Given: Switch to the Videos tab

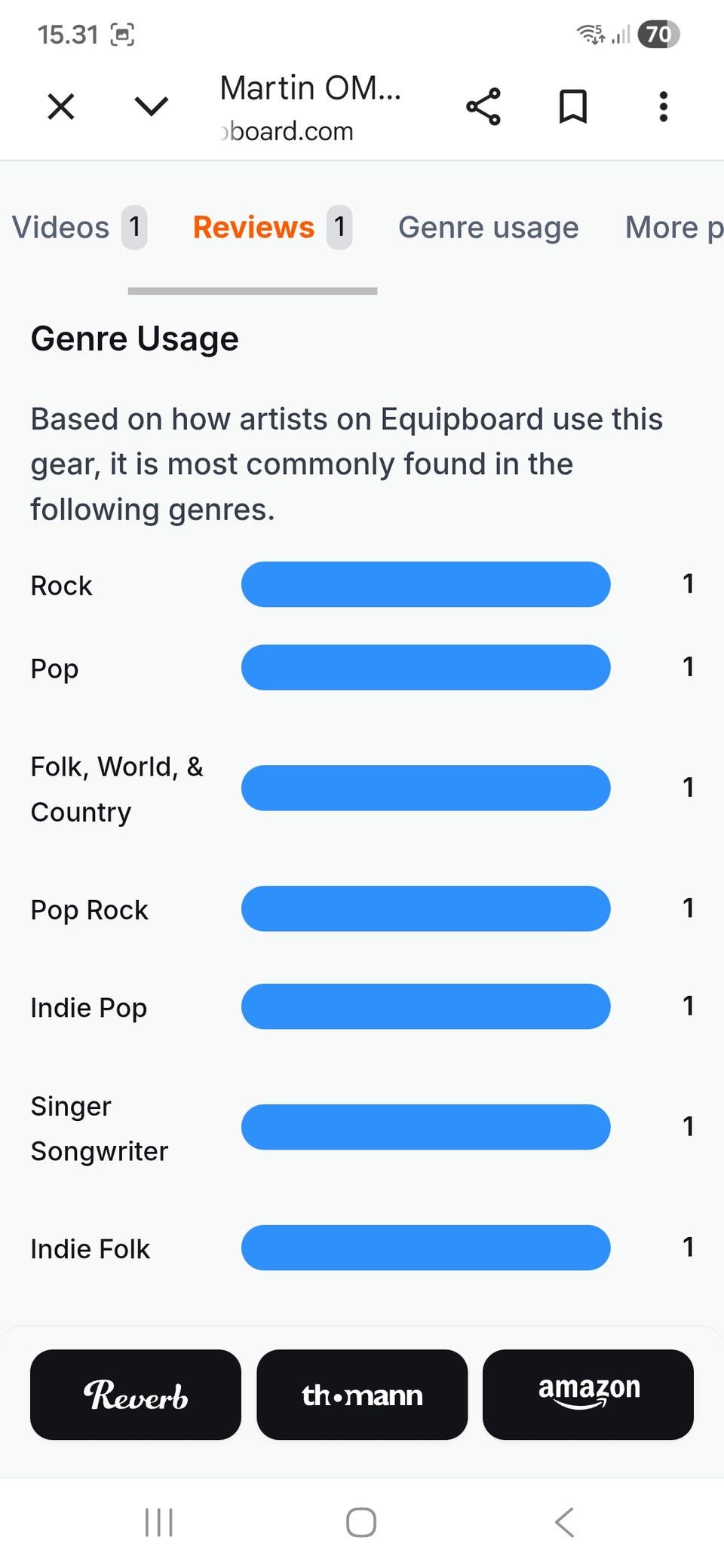Looking at the screenshot, I should (78, 227).
